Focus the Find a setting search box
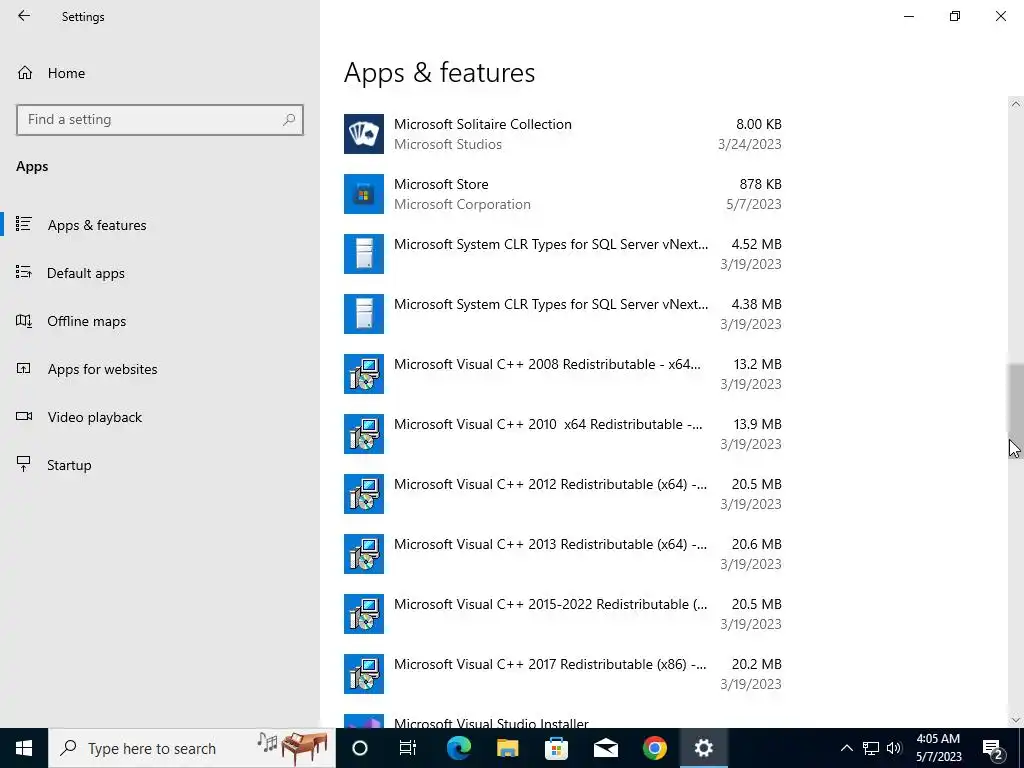 160,120
